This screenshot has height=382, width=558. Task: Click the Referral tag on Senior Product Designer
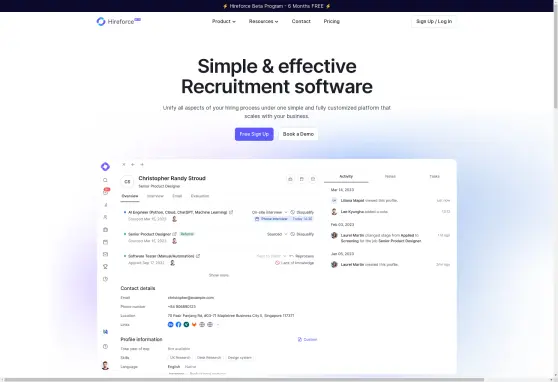point(187,234)
